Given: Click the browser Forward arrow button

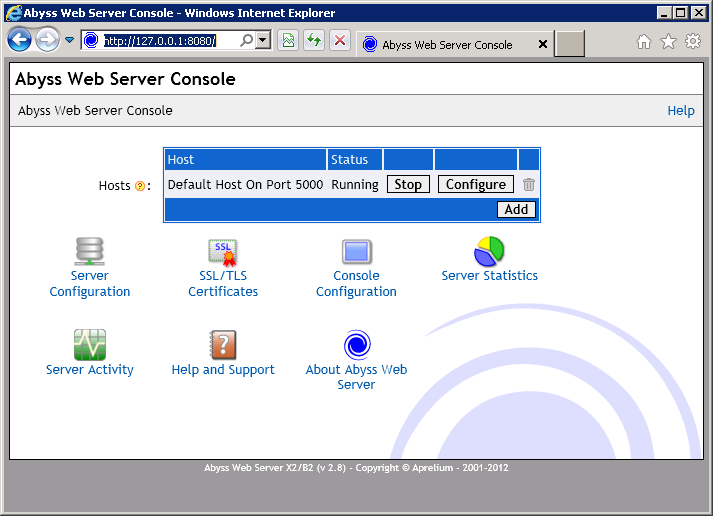Looking at the screenshot, I should 47,40.
